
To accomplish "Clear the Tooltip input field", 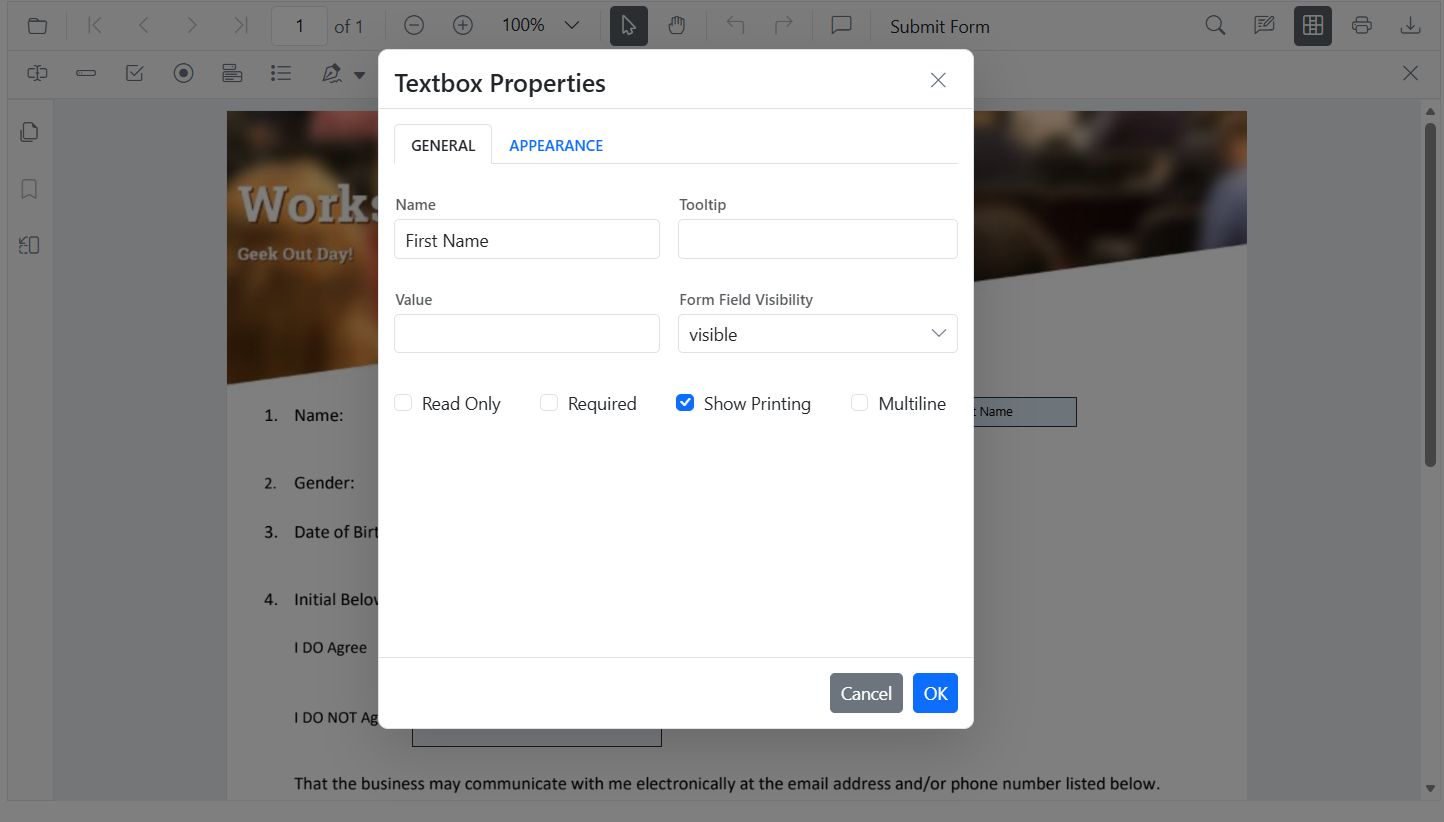I will tap(817, 239).
